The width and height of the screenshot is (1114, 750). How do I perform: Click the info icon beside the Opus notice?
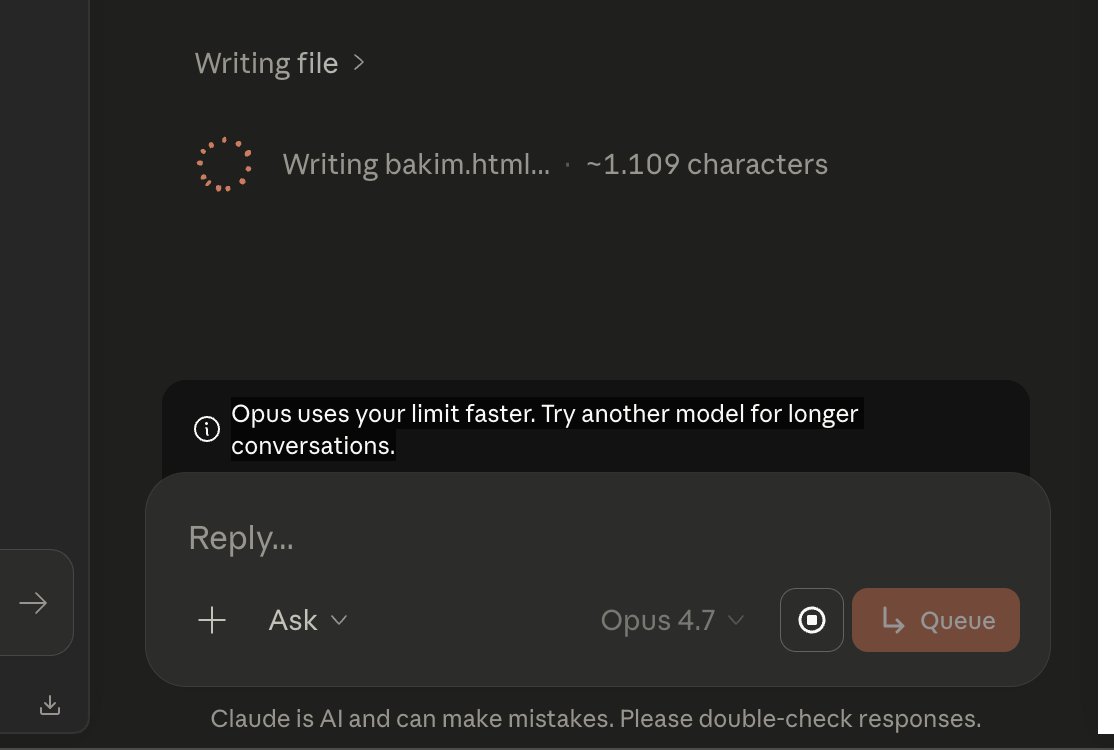click(x=207, y=429)
